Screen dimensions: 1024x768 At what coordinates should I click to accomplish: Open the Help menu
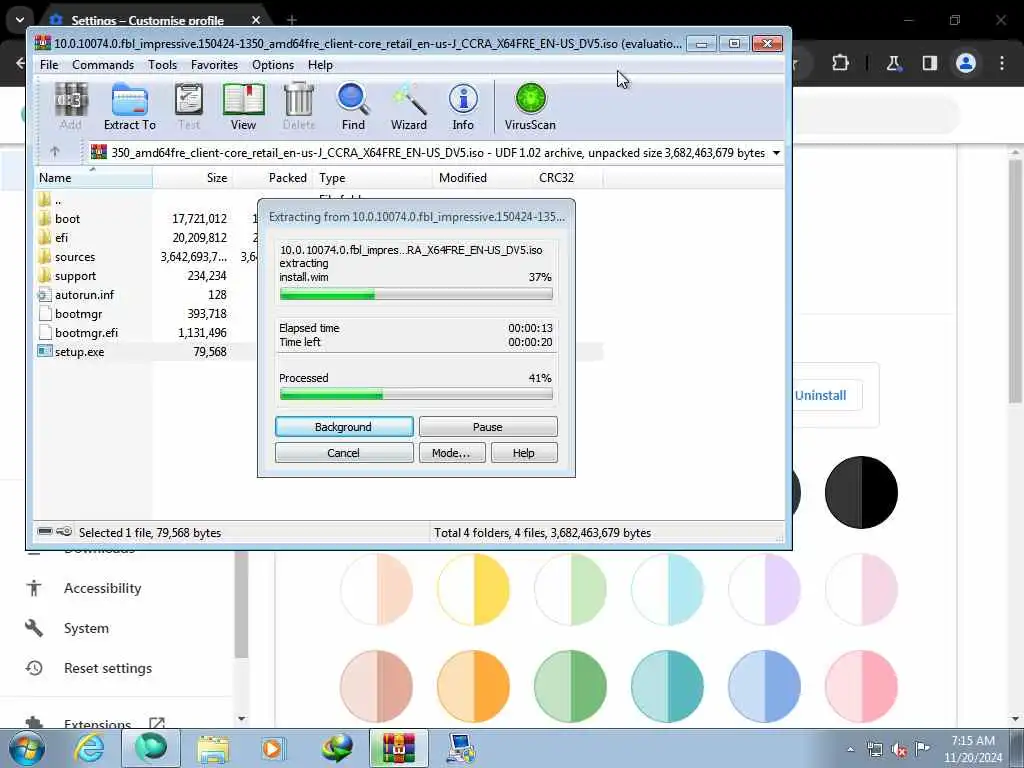pos(320,65)
